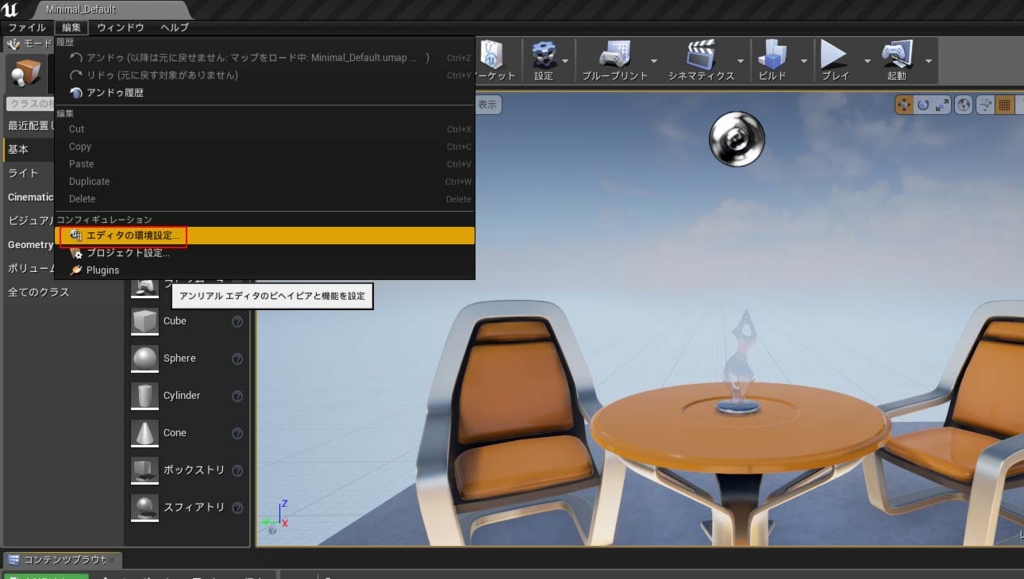Expand the 設定 dropdown arrow

566,61
